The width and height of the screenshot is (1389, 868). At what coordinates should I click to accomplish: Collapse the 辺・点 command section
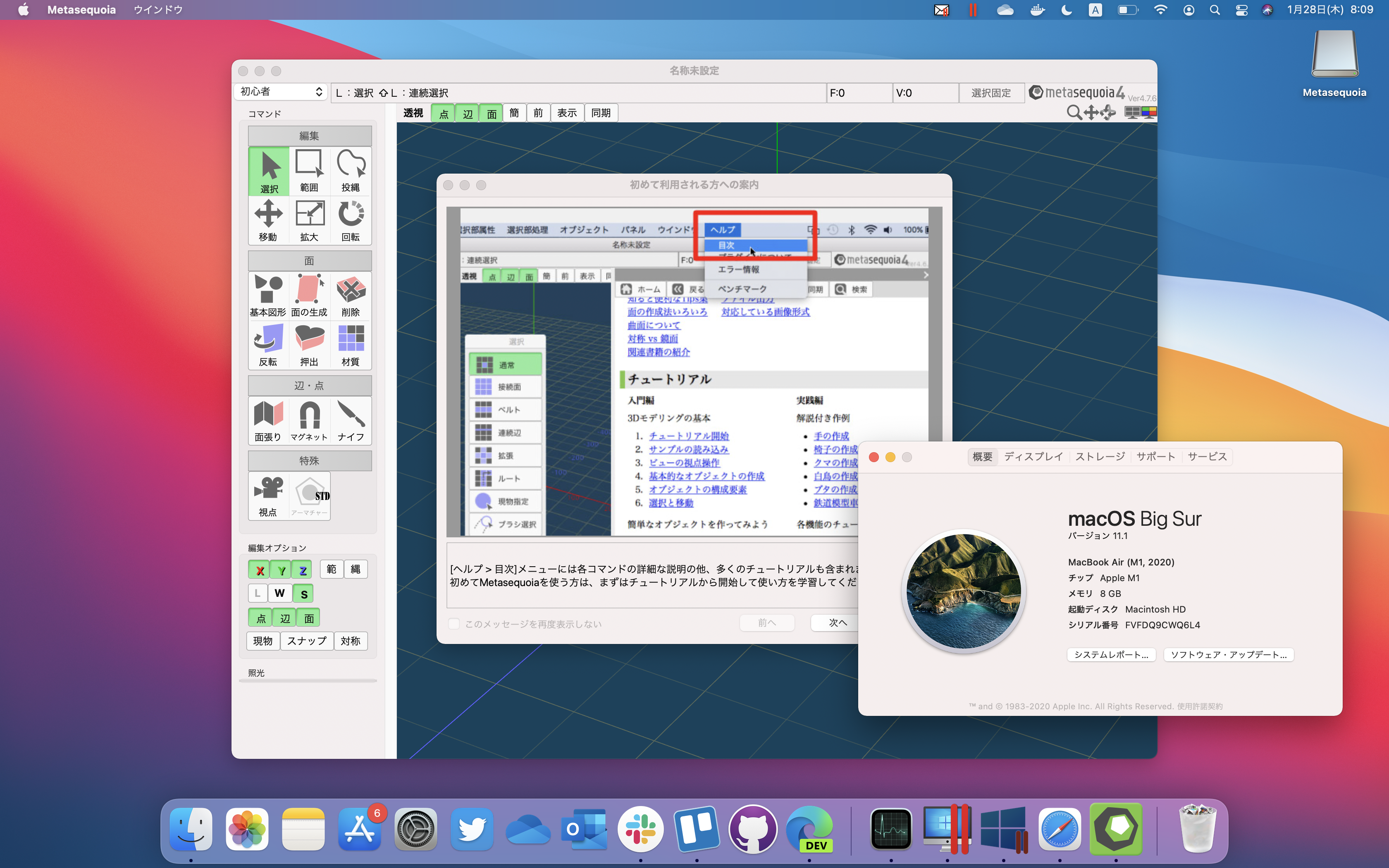309,386
